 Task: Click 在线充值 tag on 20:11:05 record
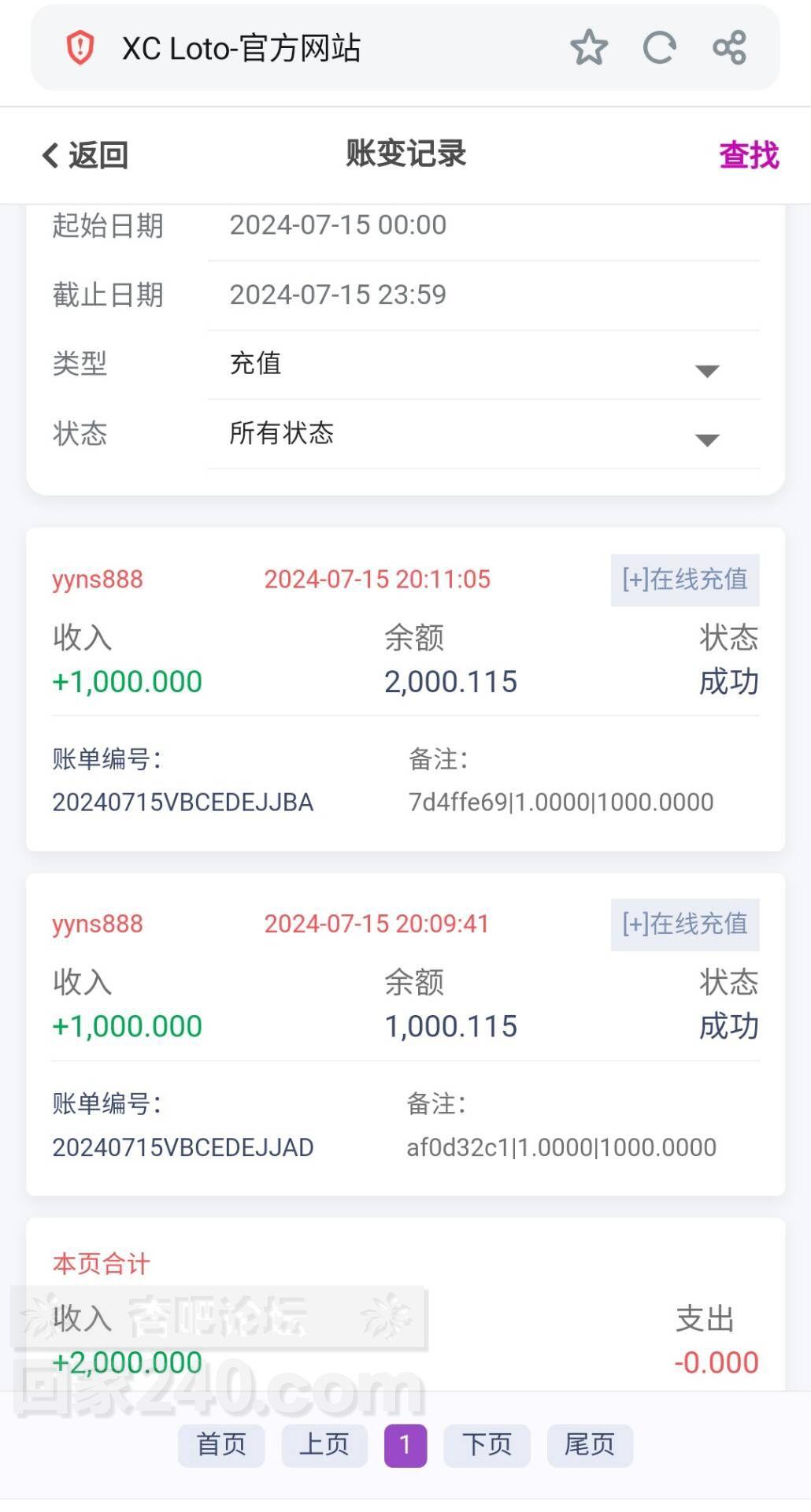[684, 580]
